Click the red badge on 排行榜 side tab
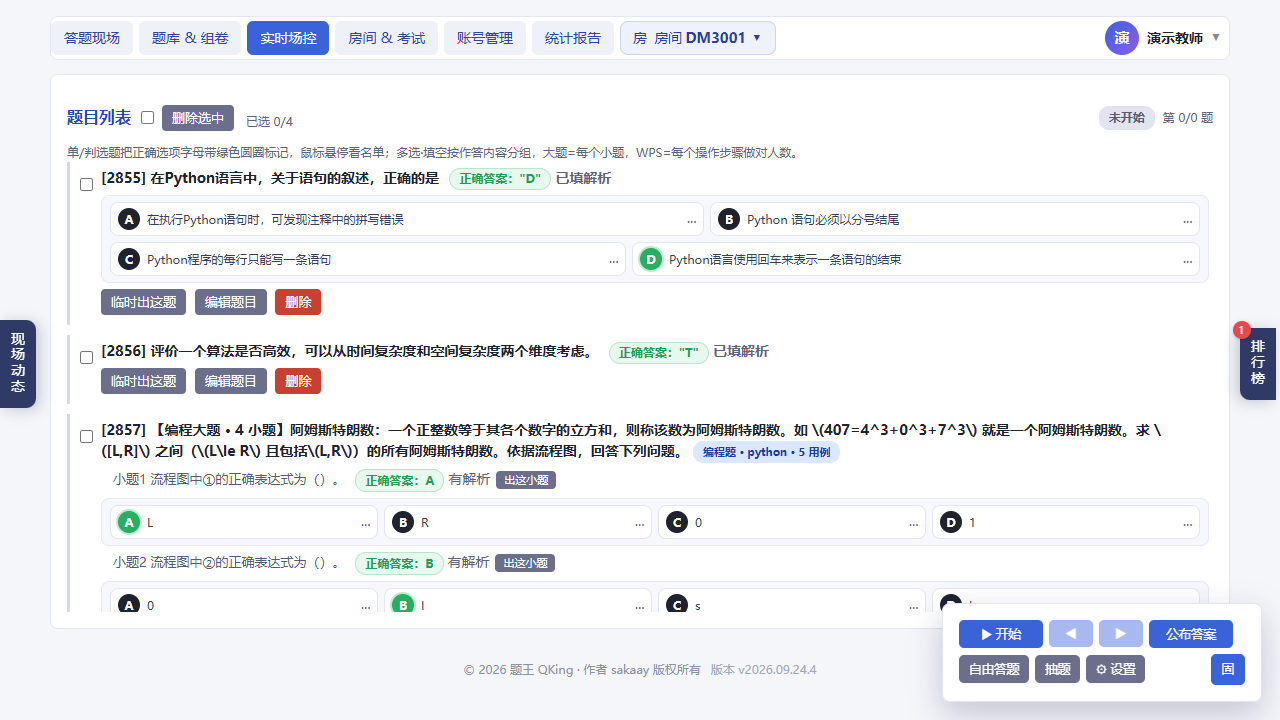The image size is (1280, 720). click(x=1242, y=330)
